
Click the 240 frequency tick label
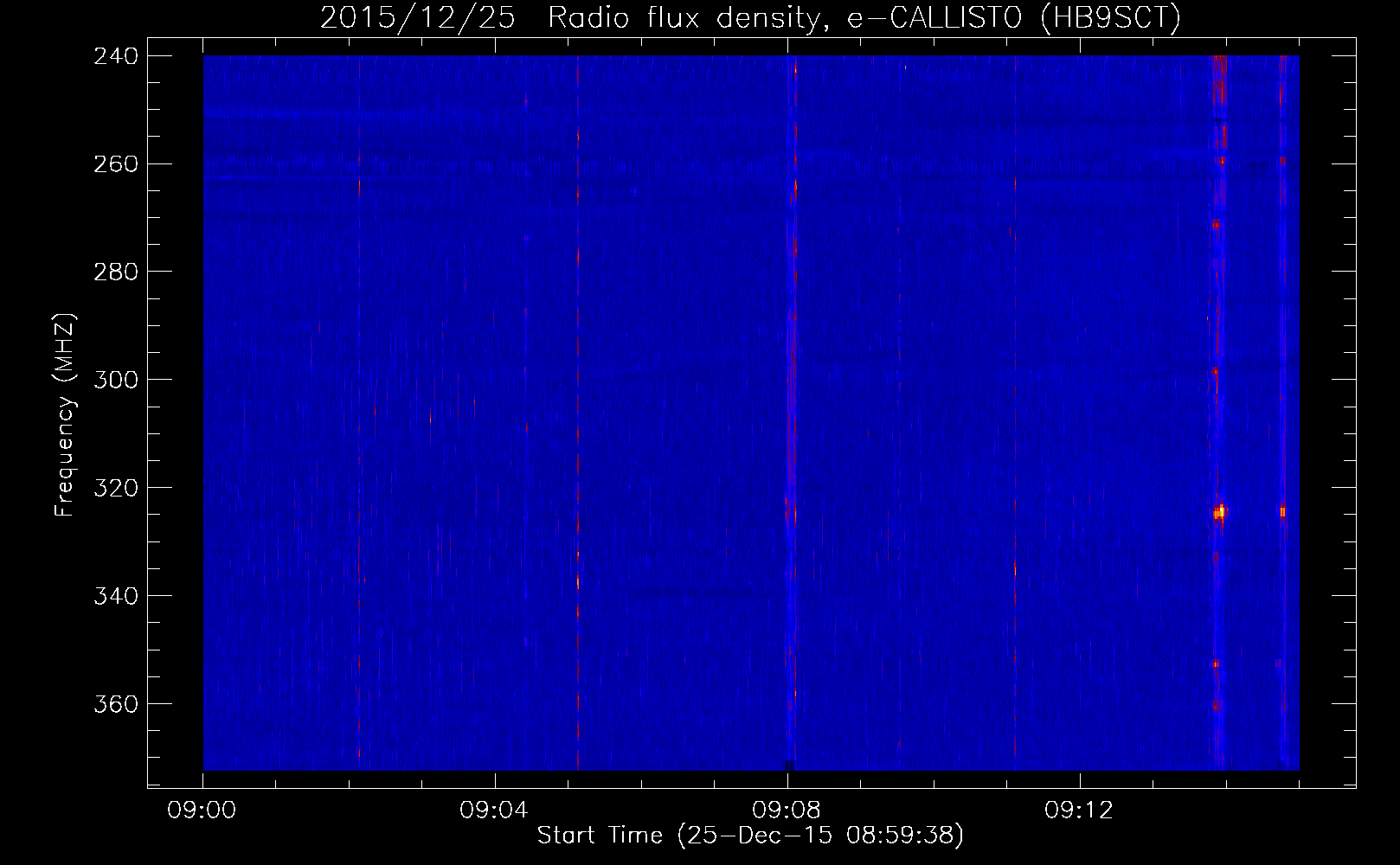click(x=115, y=56)
